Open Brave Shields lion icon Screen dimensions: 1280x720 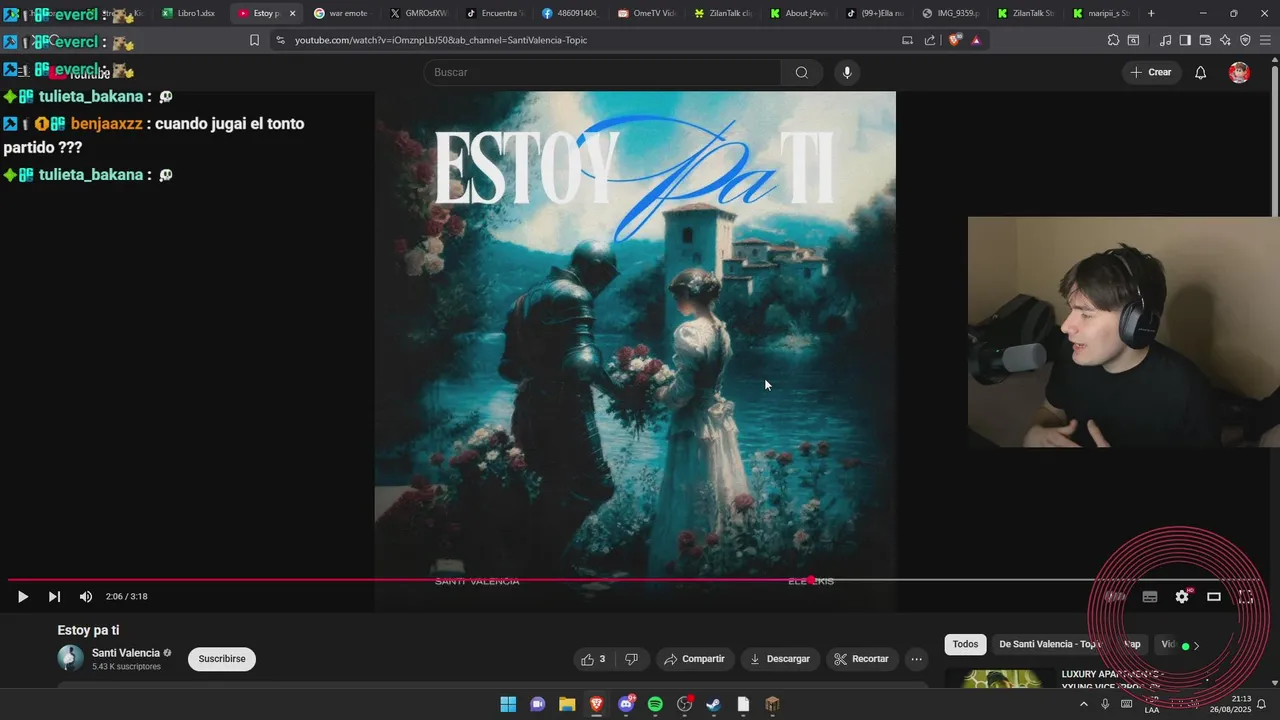point(953,40)
